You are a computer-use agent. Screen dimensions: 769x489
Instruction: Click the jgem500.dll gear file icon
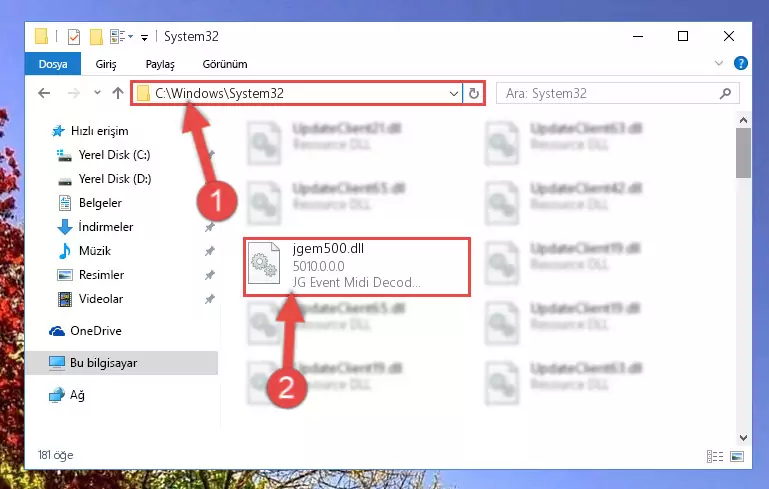point(264,263)
